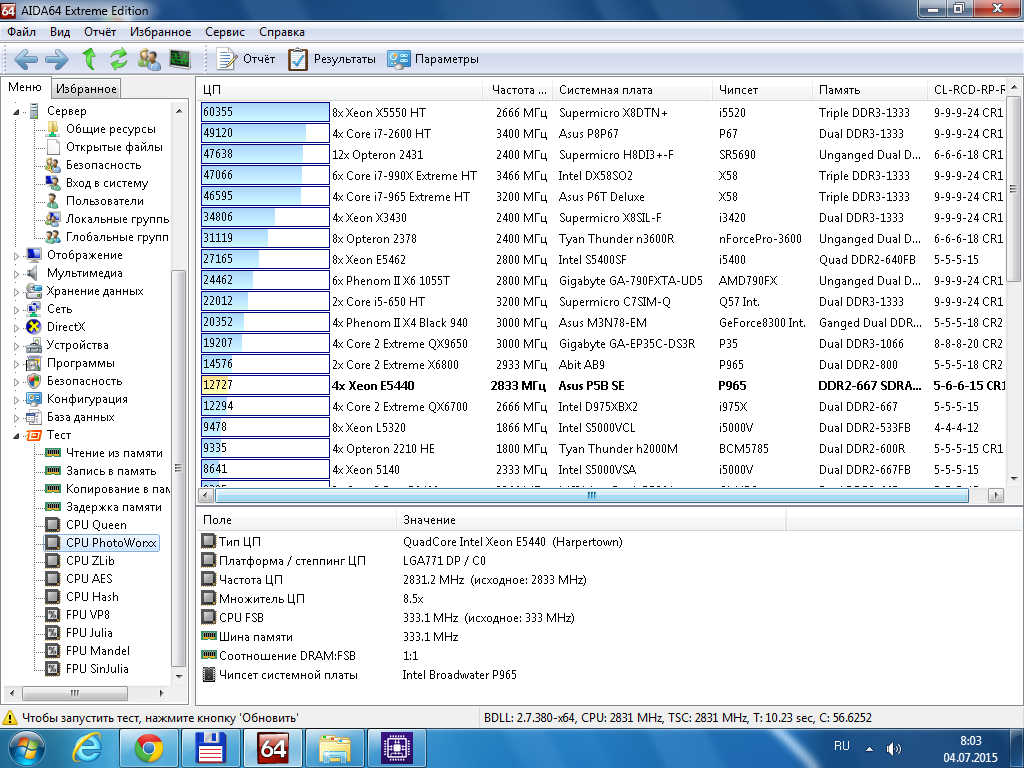
Task: Select the Вход в систему icon
Action: 53,183
